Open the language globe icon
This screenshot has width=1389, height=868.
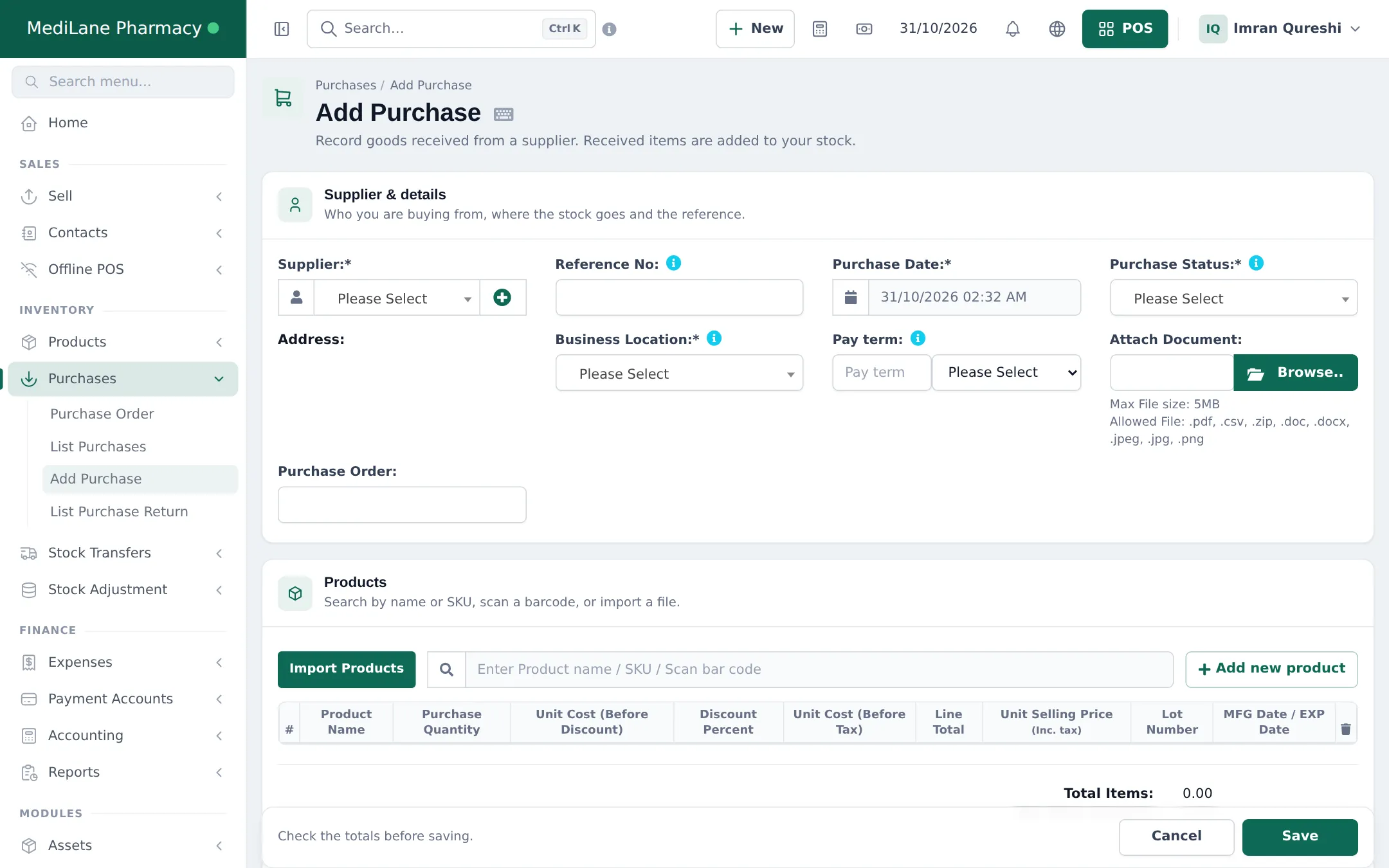[x=1057, y=29]
